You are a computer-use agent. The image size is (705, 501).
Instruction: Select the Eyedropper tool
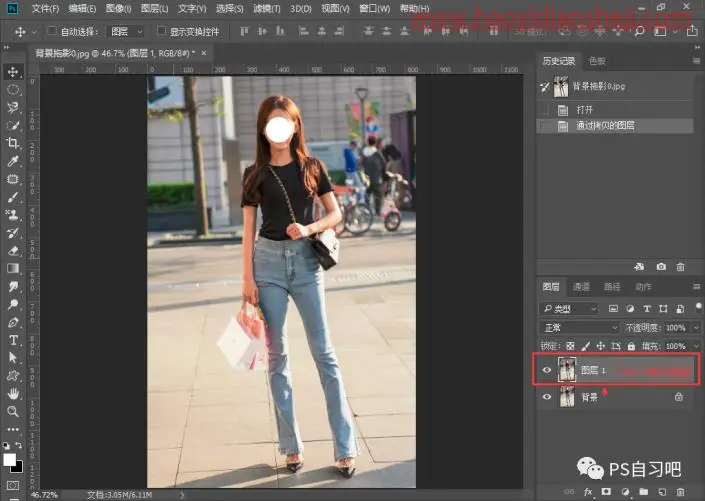[x=13, y=161]
